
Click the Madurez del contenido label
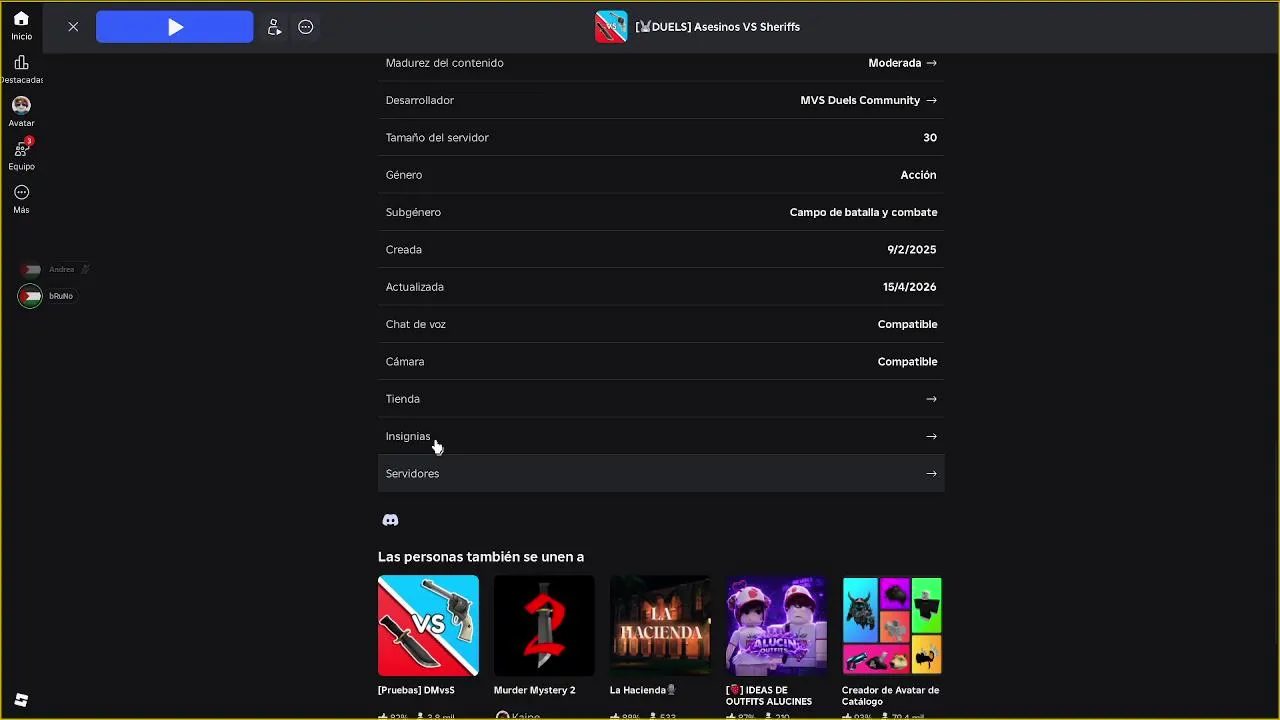pyautogui.click(x=445, y=63)
